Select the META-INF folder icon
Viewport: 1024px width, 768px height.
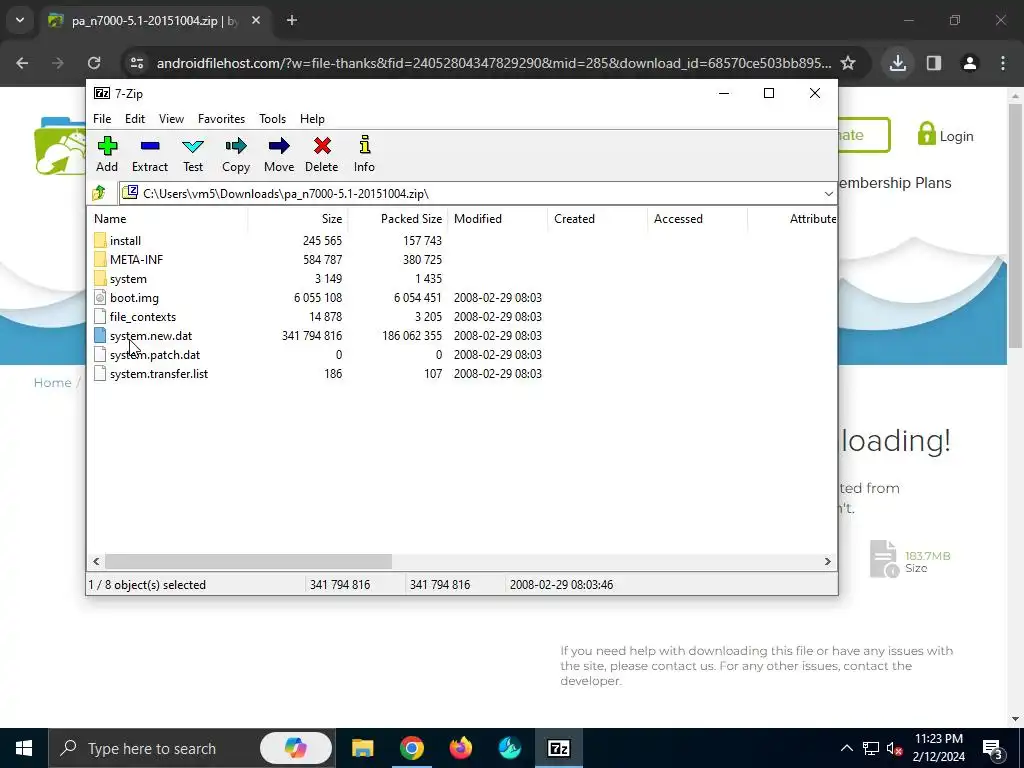tap(100, 259)
